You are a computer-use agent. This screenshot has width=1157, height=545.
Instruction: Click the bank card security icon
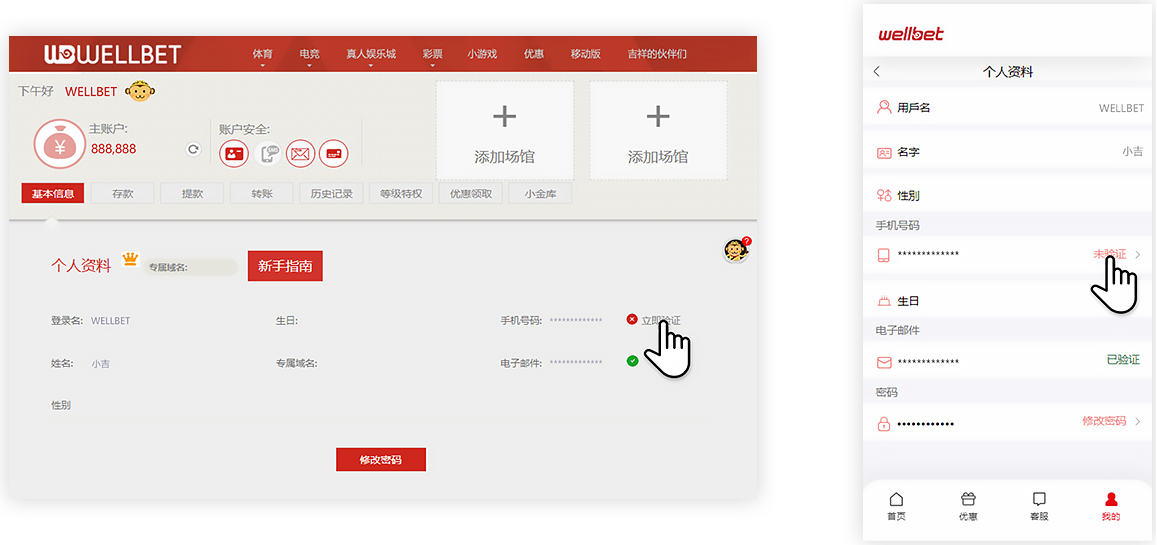(x=334, y=153)
